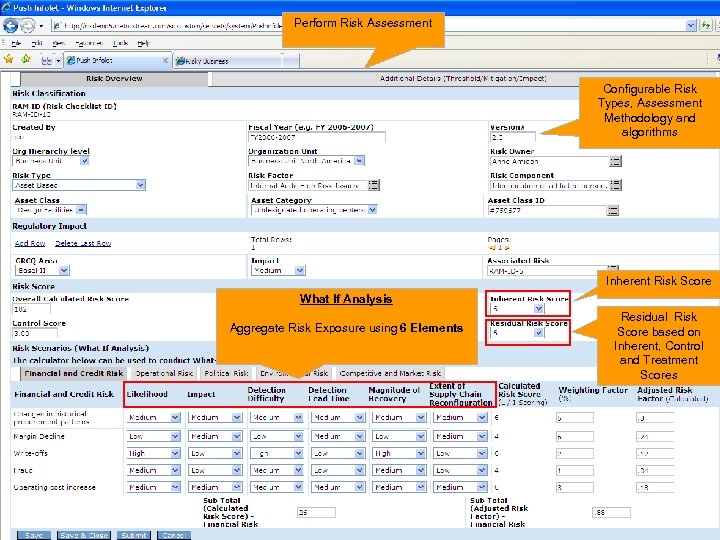Click Adjusted Risk Factor field for Fraud
The image size is (720, 540).
[x=655, y=471]
